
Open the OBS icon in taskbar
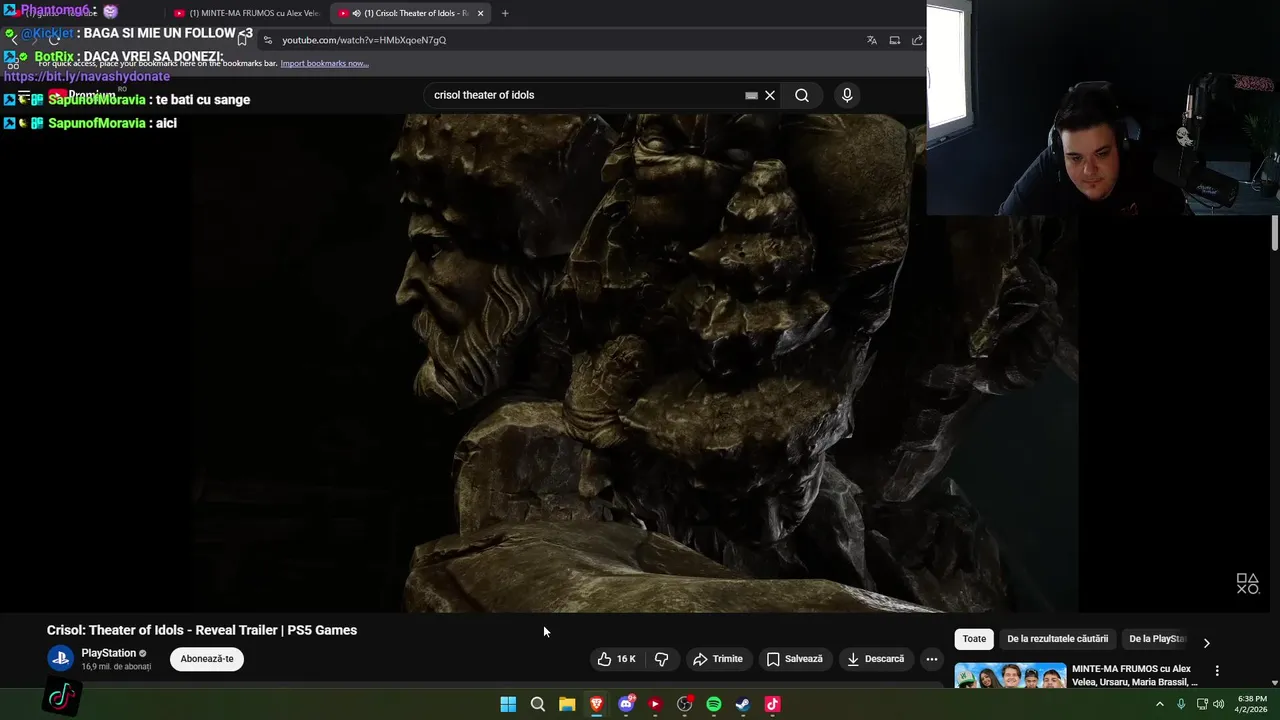click(685, 704)
